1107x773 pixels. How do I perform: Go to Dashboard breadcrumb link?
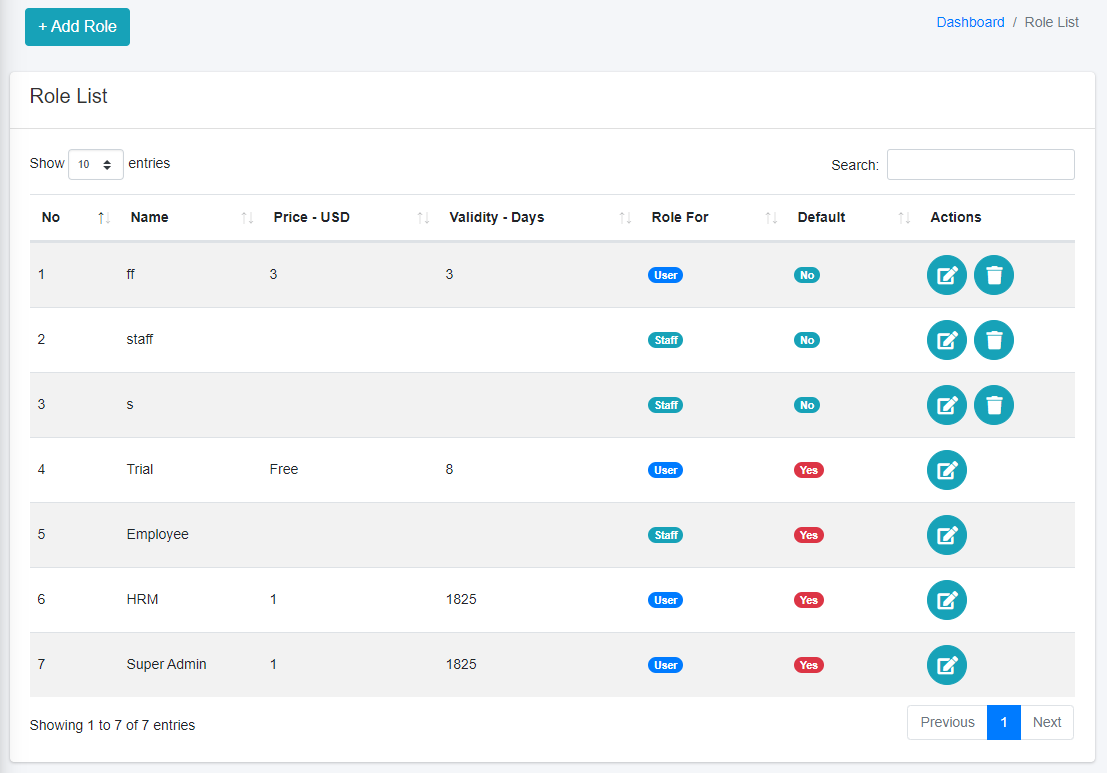(970, 22)
